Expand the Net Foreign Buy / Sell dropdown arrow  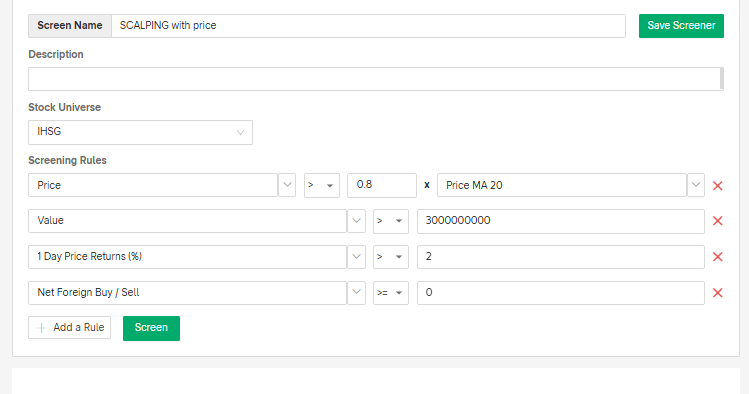(356, 292)
